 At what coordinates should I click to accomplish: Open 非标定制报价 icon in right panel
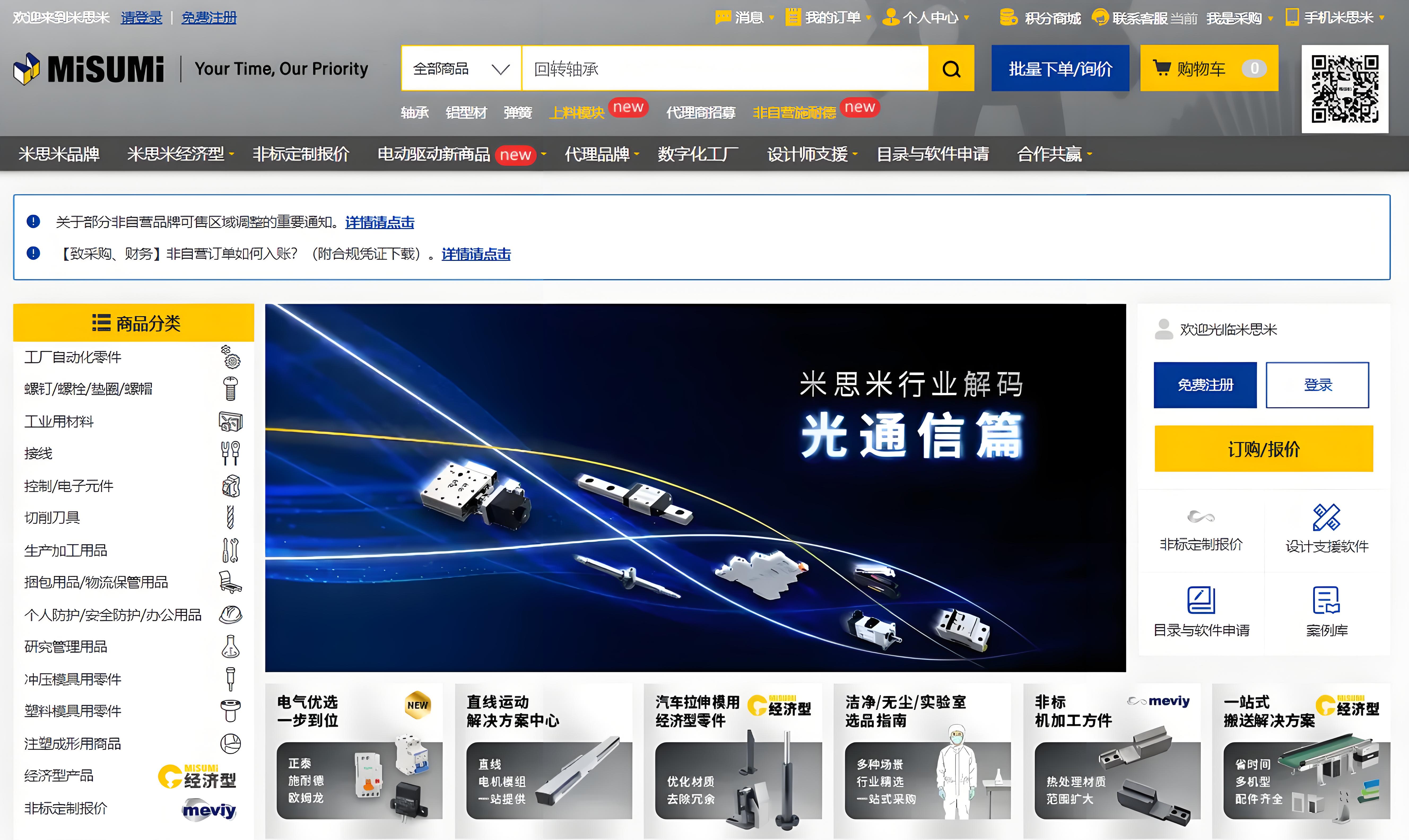(x=1201, y=517)
